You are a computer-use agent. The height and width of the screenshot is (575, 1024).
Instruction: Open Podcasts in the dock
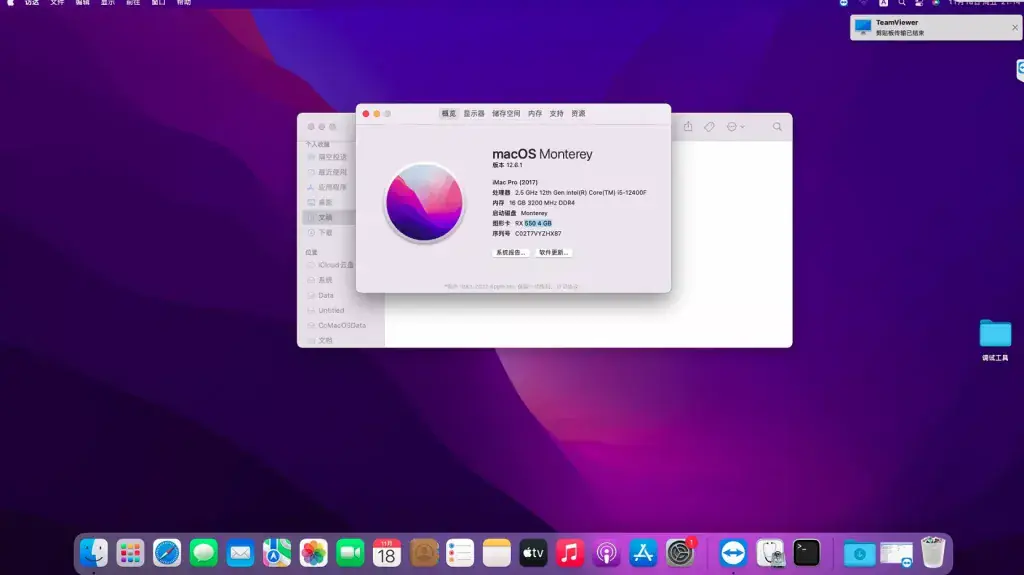(x=606, y=553)
